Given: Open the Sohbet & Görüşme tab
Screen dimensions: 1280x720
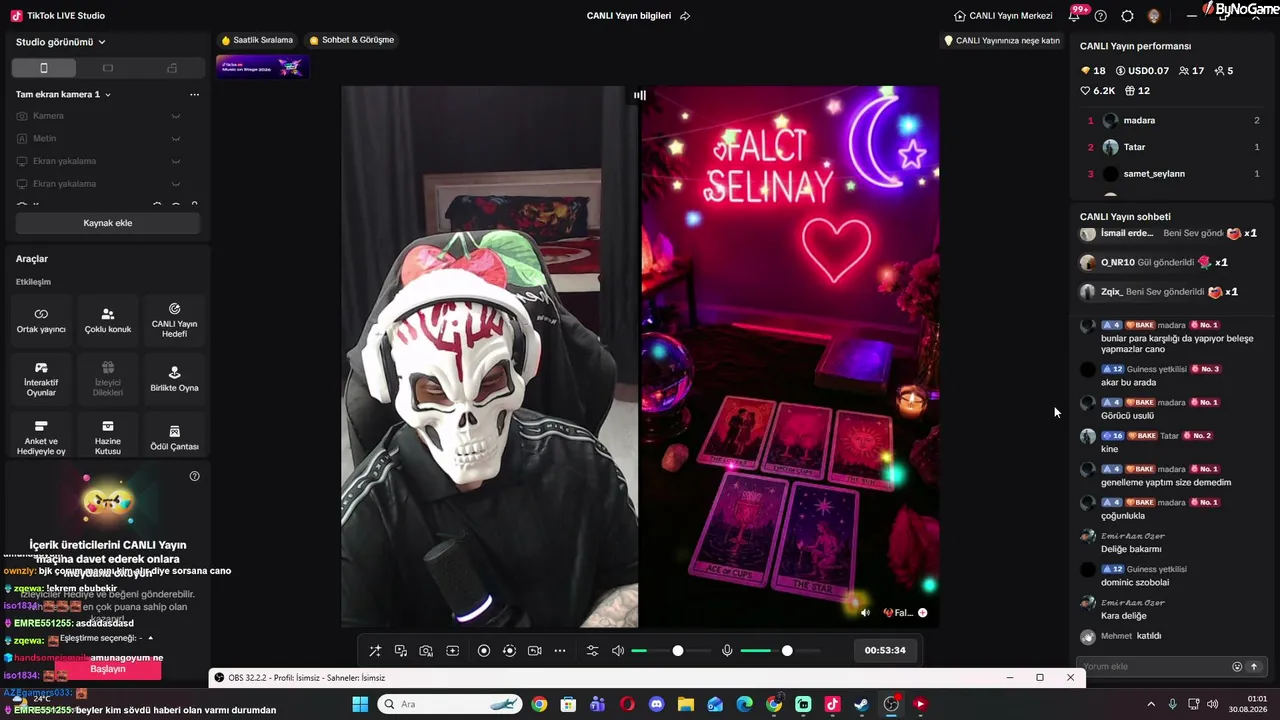Looking at the screenshot, I should tap(352, 40).
